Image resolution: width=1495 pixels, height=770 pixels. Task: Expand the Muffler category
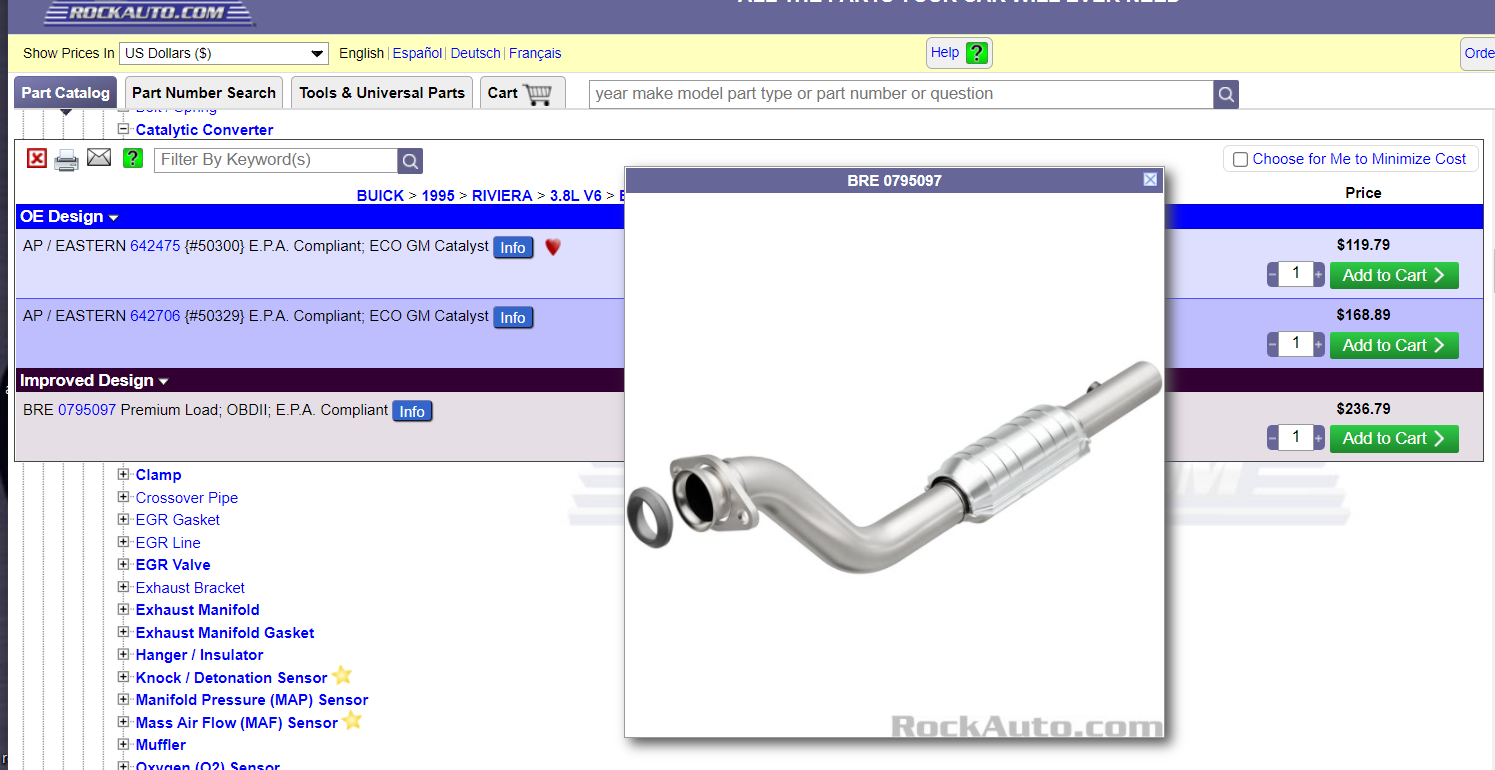click(x=124, y=744)
